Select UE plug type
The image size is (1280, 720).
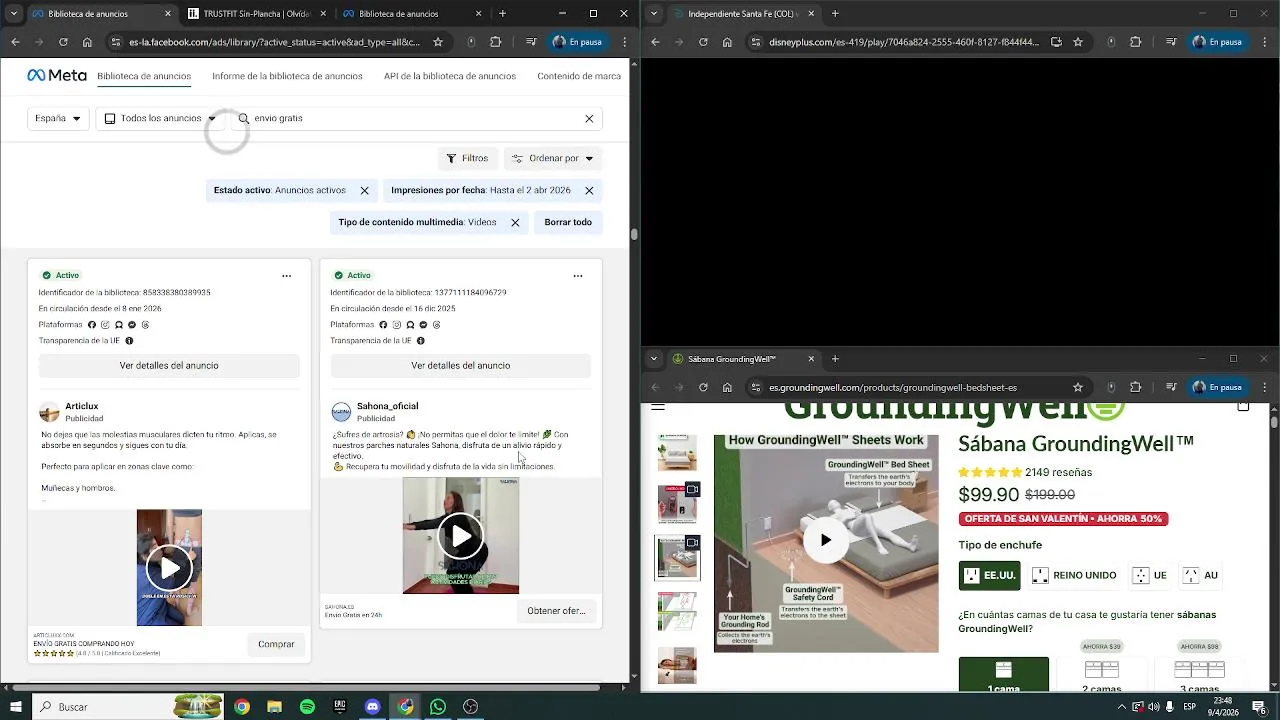pos(1149,575)
